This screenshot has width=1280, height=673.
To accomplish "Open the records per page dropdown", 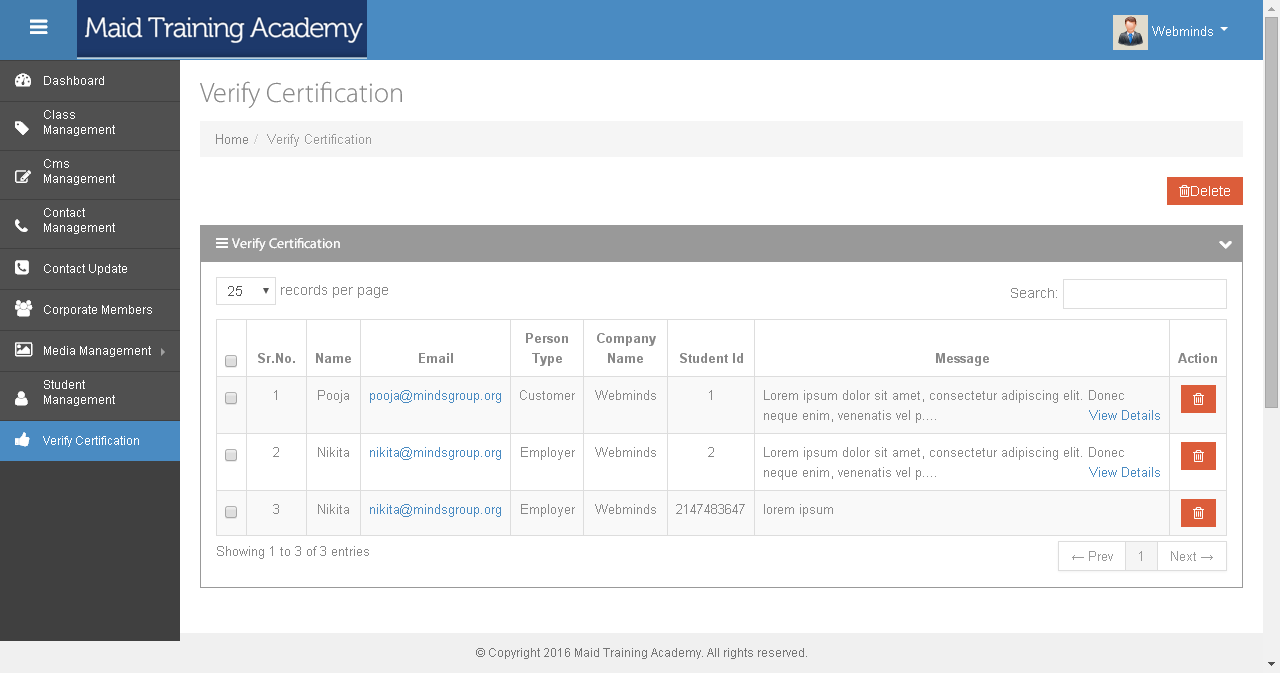I will tap(246, 291).
